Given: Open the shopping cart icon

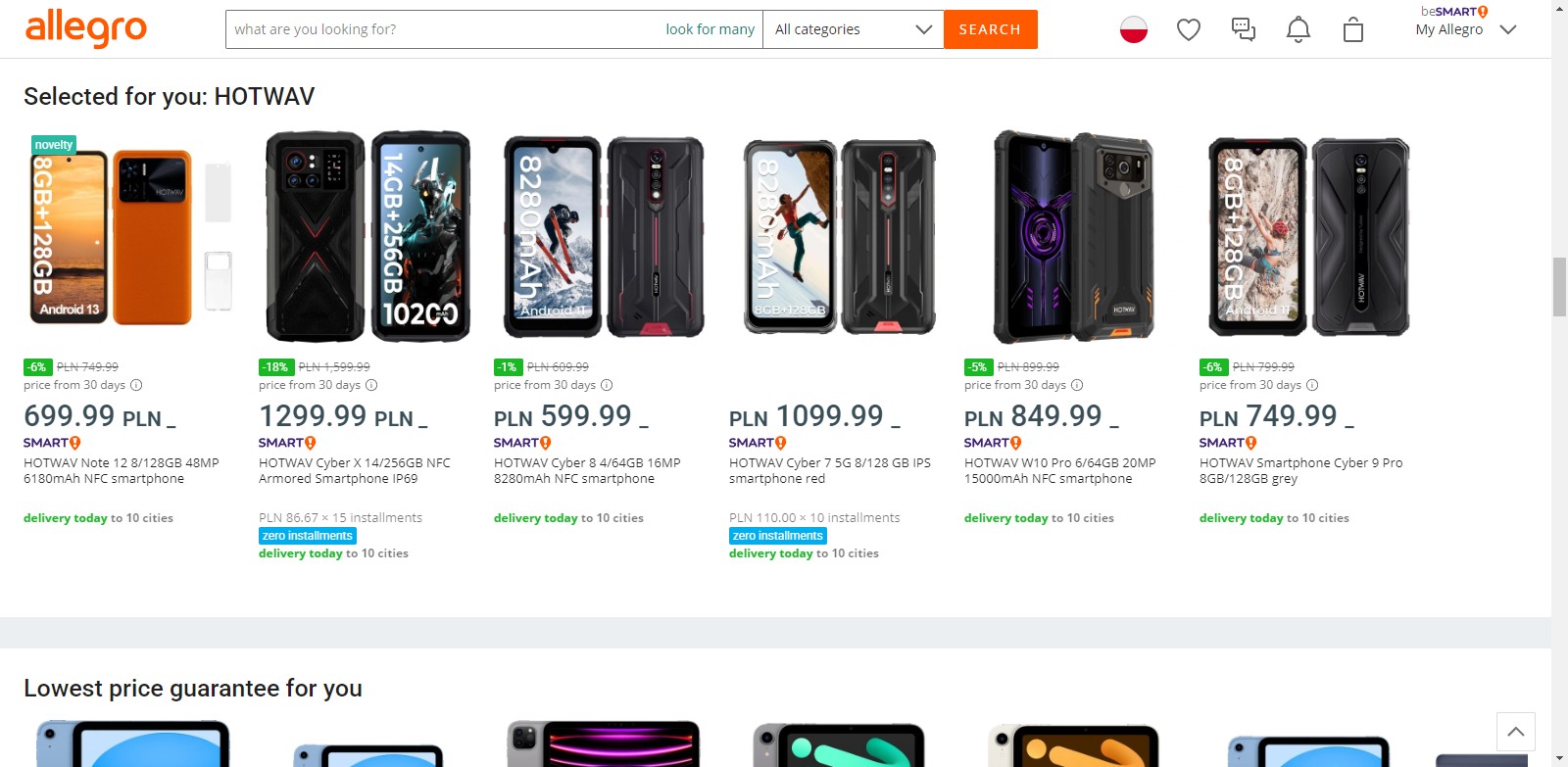Looking at the screenshot, I should pos(1352,30).
